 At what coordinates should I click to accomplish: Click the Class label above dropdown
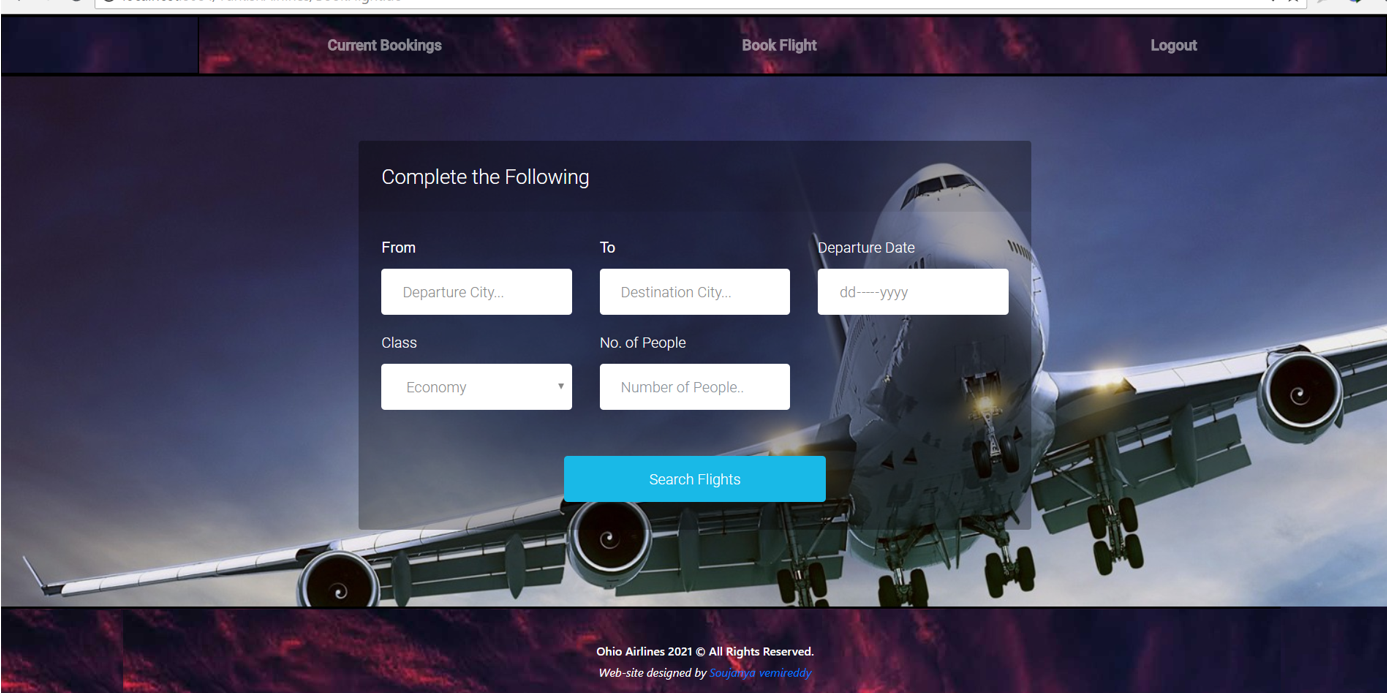click(399, 342)
